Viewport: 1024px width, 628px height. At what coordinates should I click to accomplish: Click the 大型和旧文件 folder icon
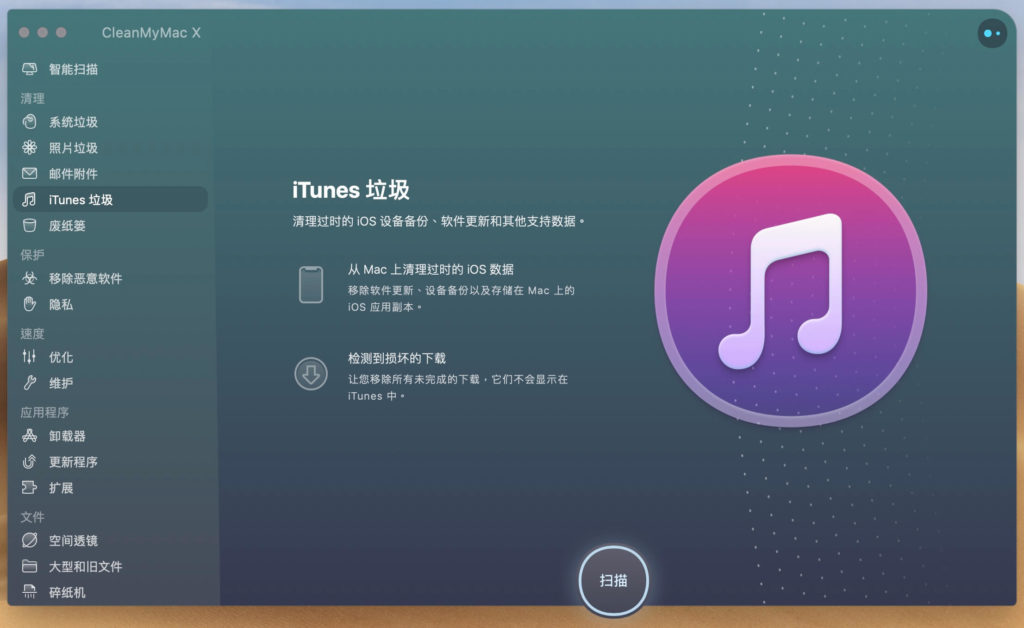[29, 566]
